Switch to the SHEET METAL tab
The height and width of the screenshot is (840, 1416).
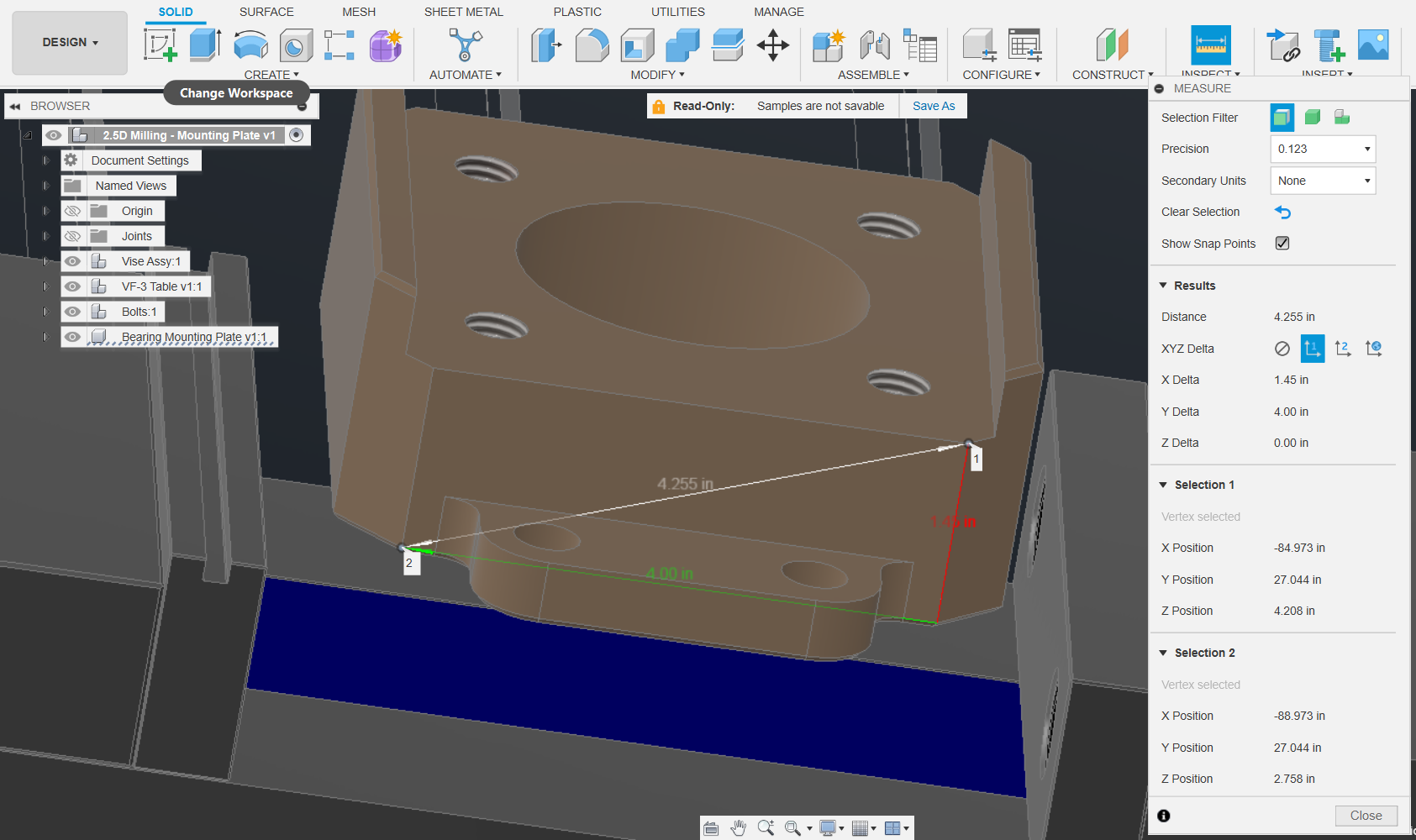click(x=463, y=11)
